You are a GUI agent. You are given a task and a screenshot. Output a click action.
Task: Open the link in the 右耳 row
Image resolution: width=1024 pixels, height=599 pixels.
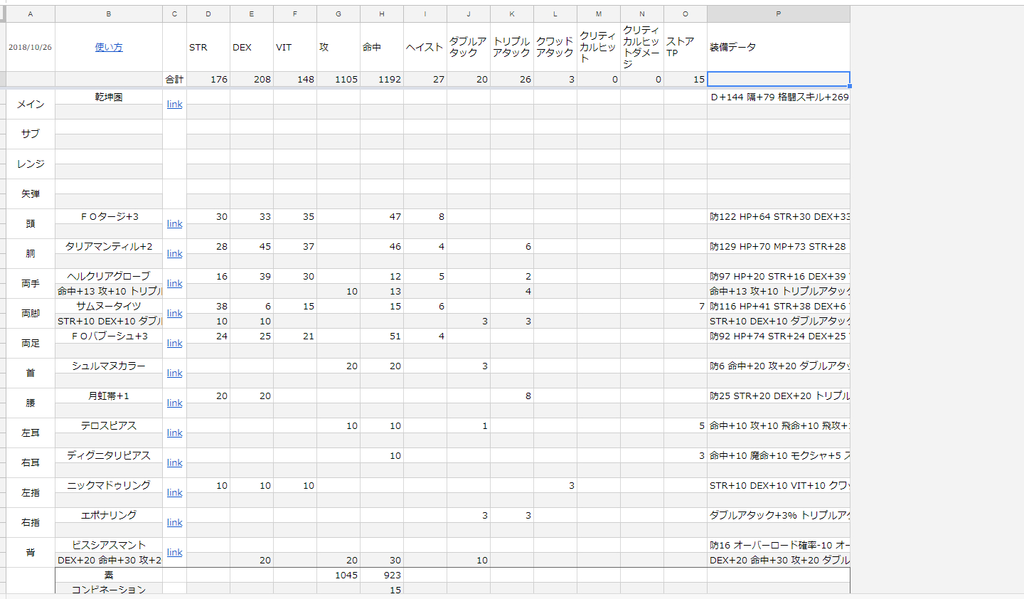click(174, 462)
